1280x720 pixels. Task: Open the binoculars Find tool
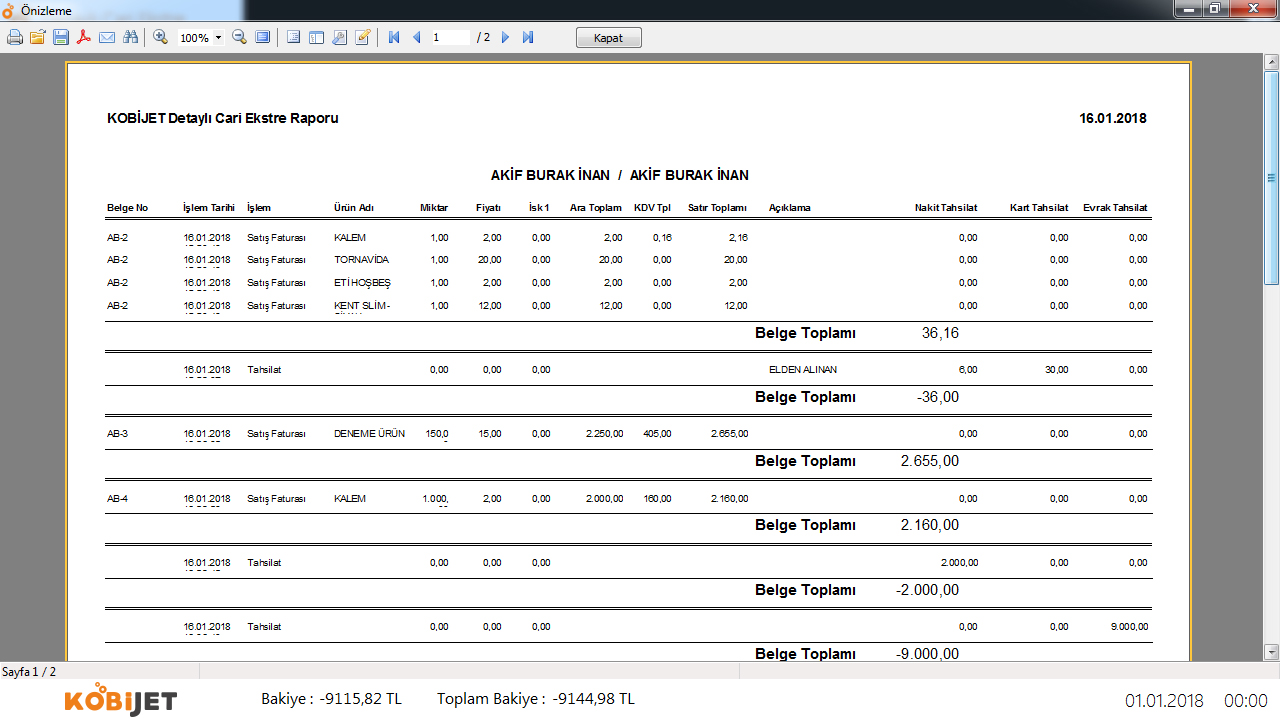tap(130, 37)
